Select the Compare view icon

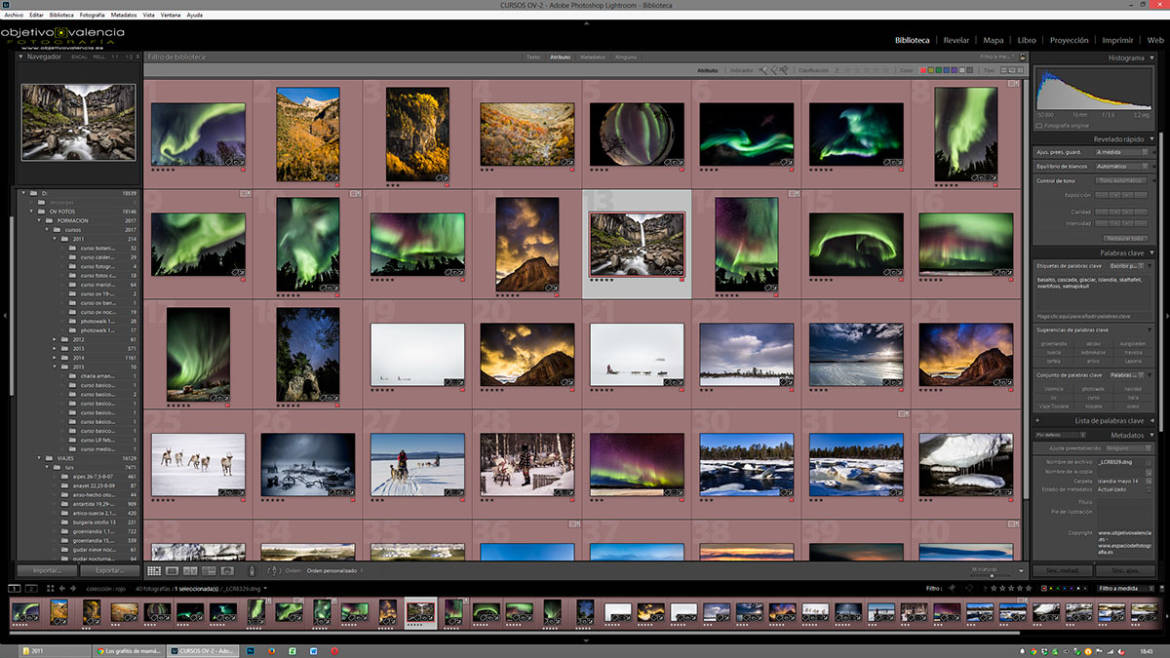190,570
